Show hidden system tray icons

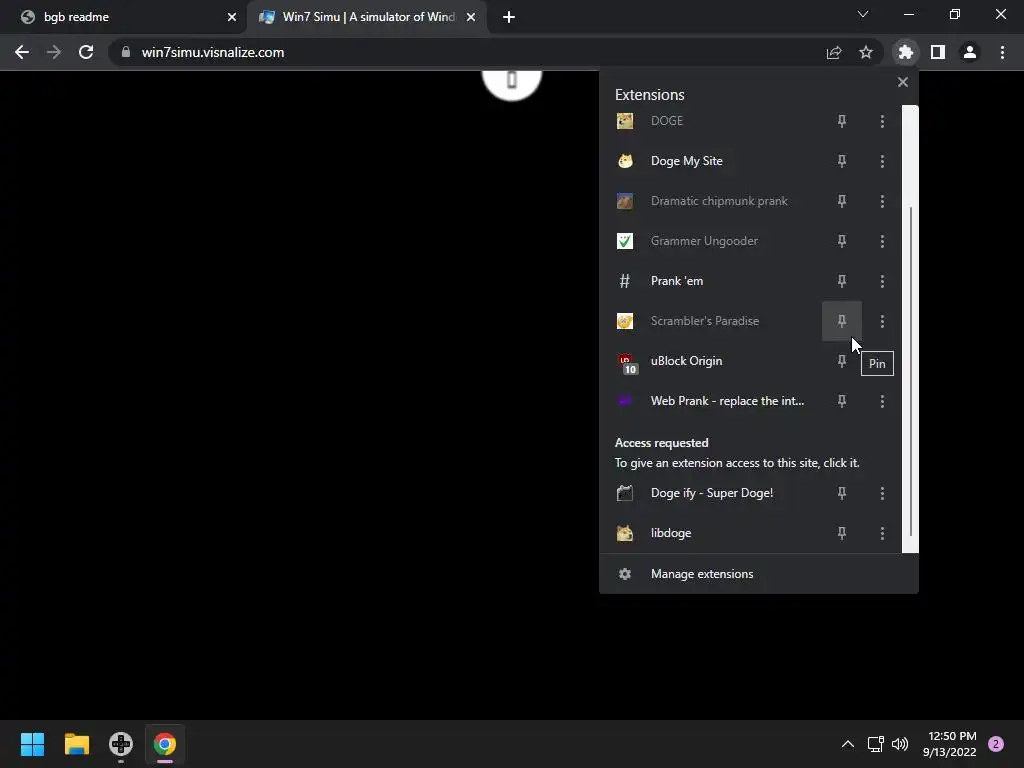[x=848, y=744]
